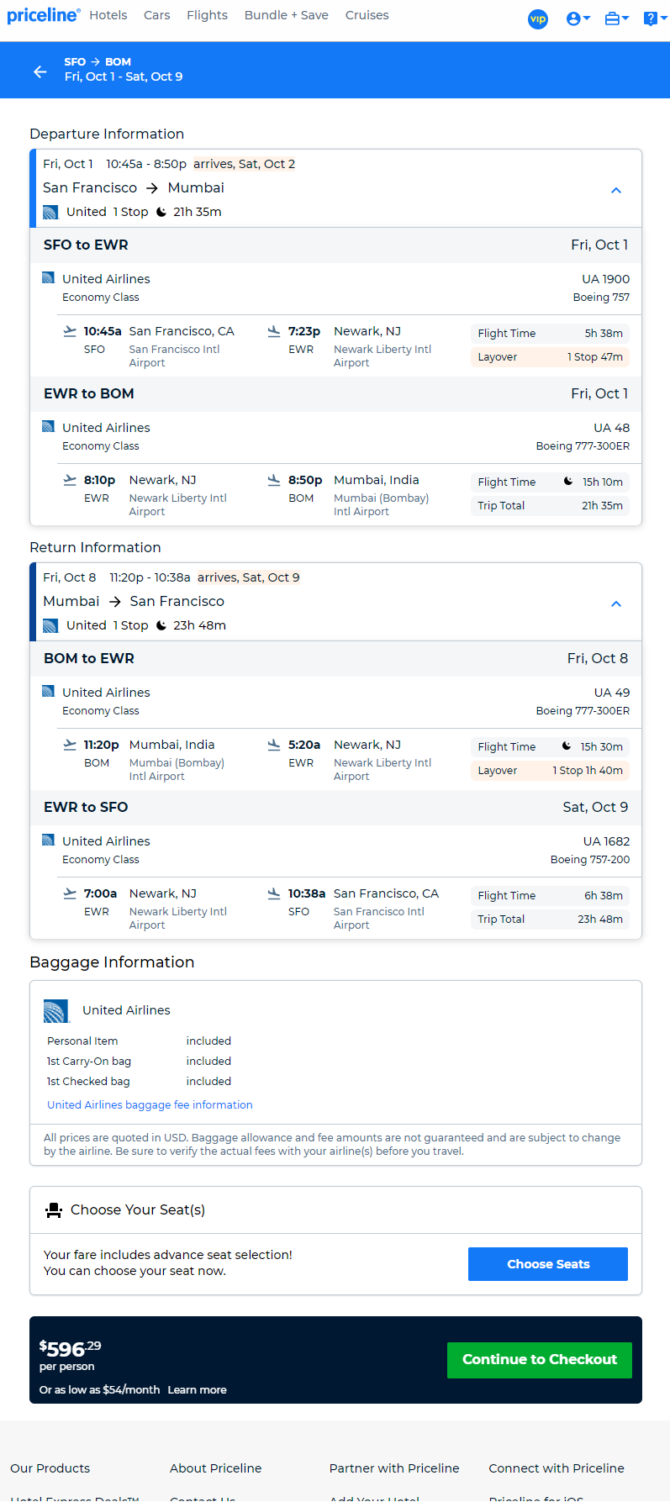The image size is (670, 1502).
Task: Click 'arrives, Sat, Oct 9' notice
Action: [248, 578]
